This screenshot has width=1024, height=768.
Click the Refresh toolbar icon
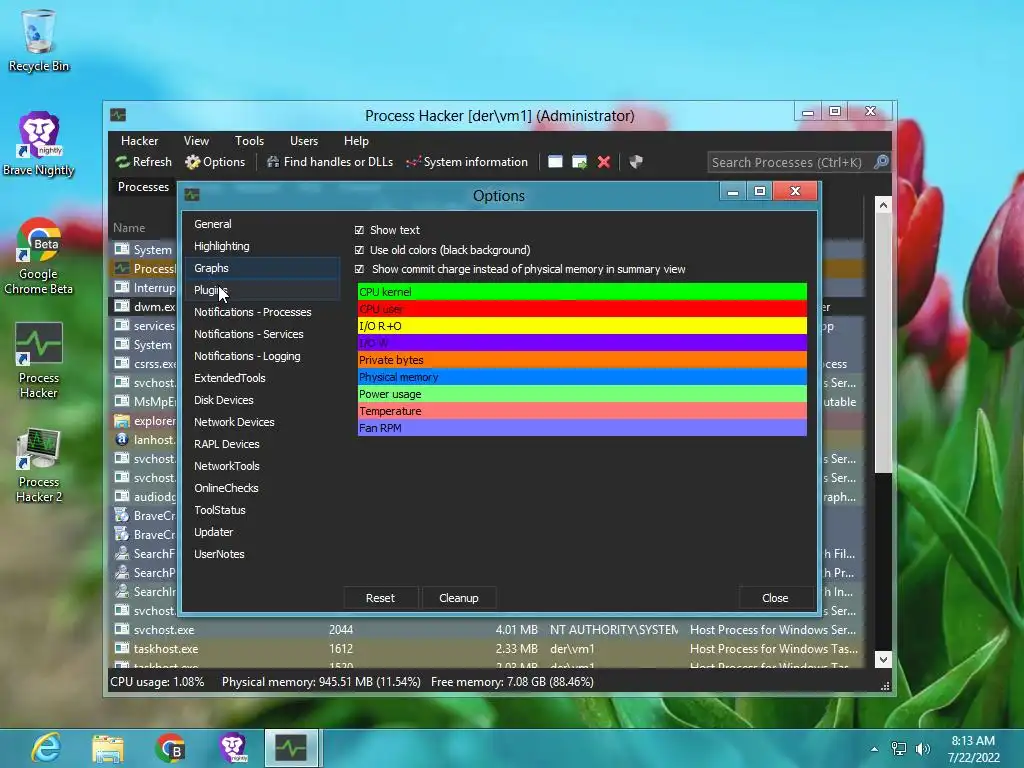(122, 162)
